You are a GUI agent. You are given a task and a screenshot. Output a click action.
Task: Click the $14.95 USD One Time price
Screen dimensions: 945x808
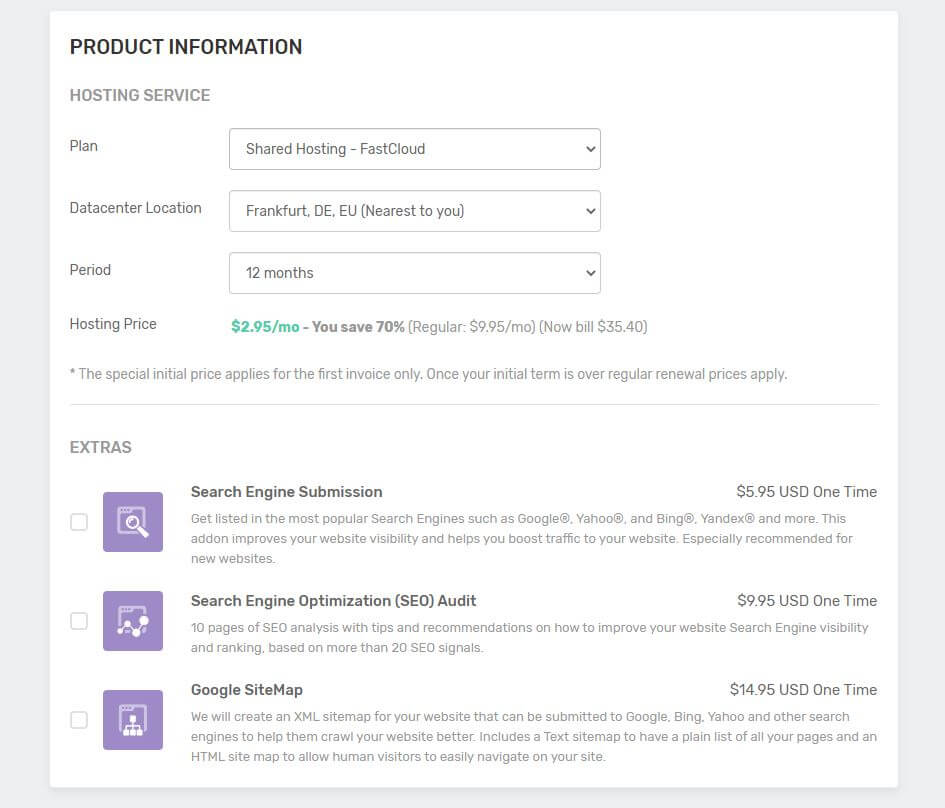[x=803, y=690]
